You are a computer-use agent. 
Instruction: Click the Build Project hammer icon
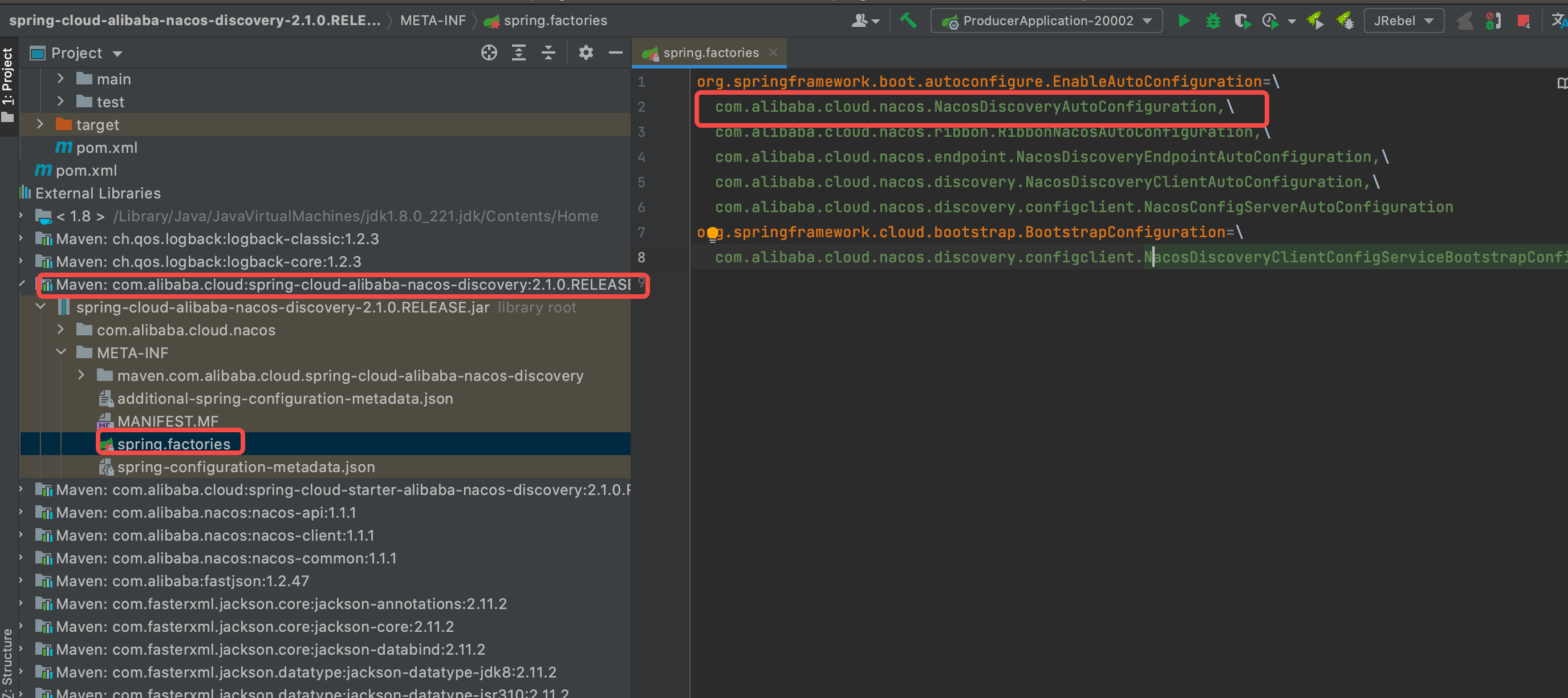coord(908,21)
